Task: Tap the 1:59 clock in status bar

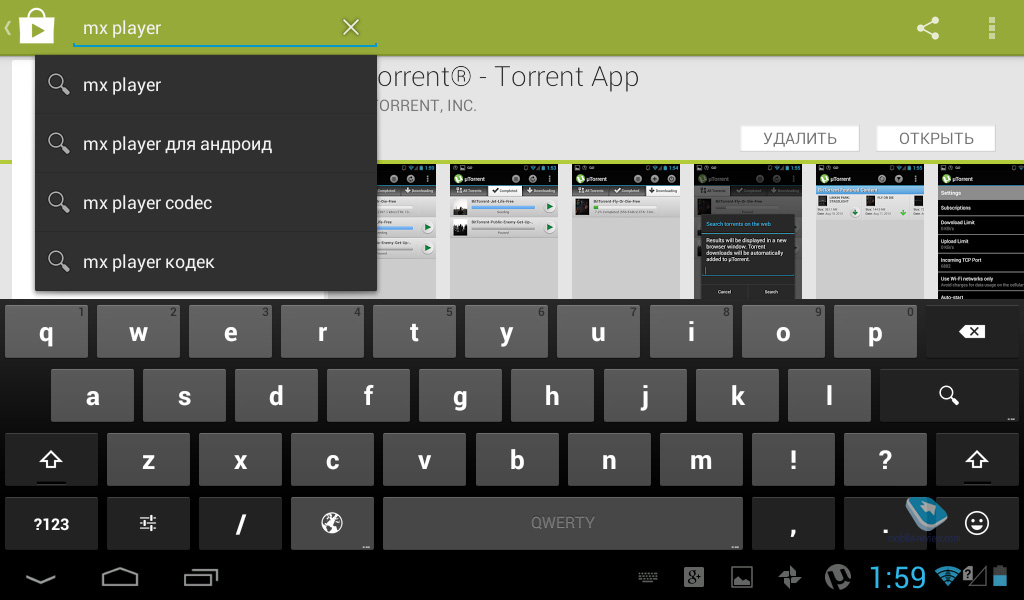Action: 897,578
